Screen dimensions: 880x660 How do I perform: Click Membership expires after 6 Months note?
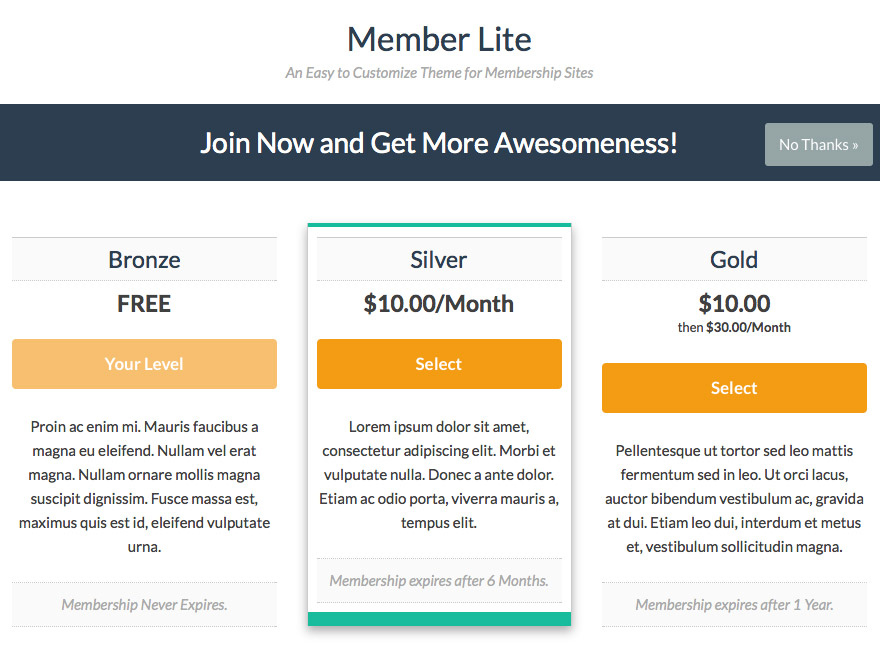[439, 580]
